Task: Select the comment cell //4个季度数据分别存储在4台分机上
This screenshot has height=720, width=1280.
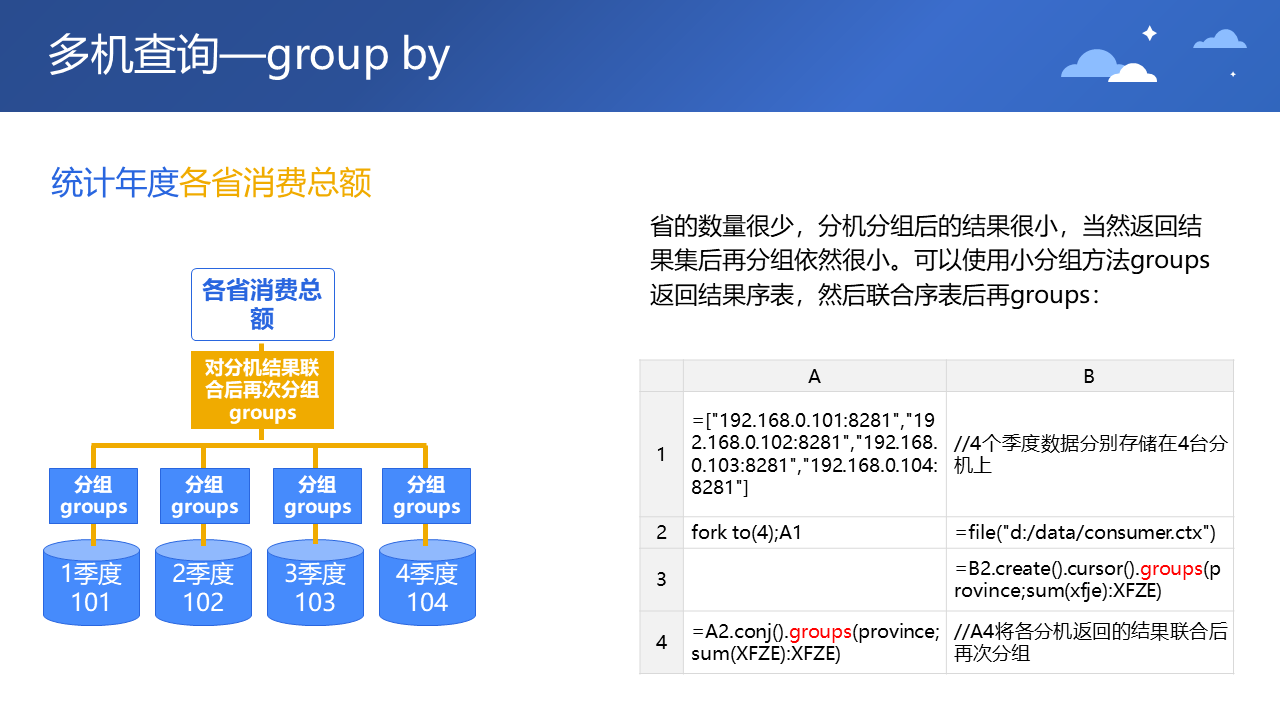Action: pyautogui.click(x=1090, y=454)
